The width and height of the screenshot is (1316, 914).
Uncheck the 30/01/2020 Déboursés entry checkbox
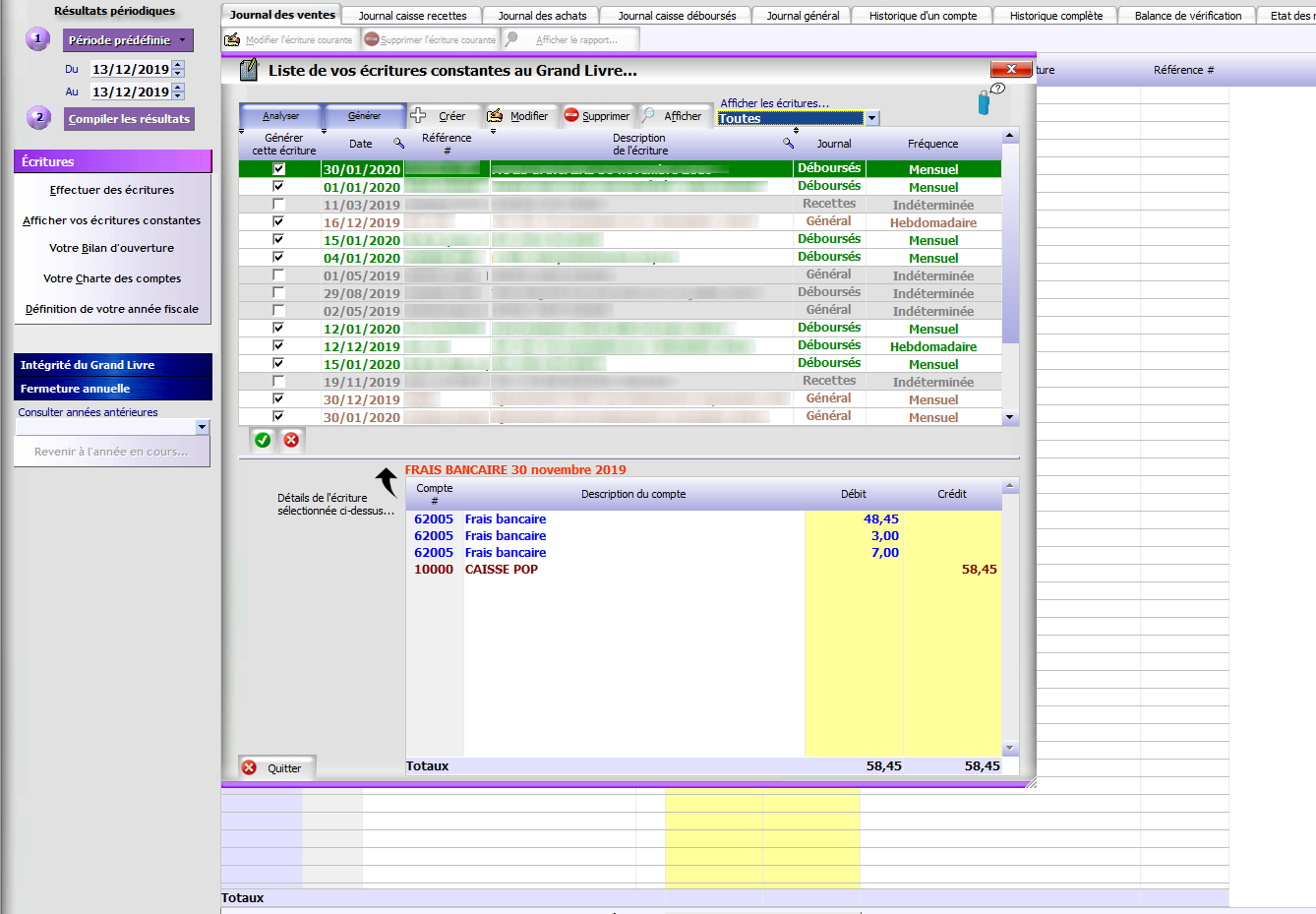[278, 169]
